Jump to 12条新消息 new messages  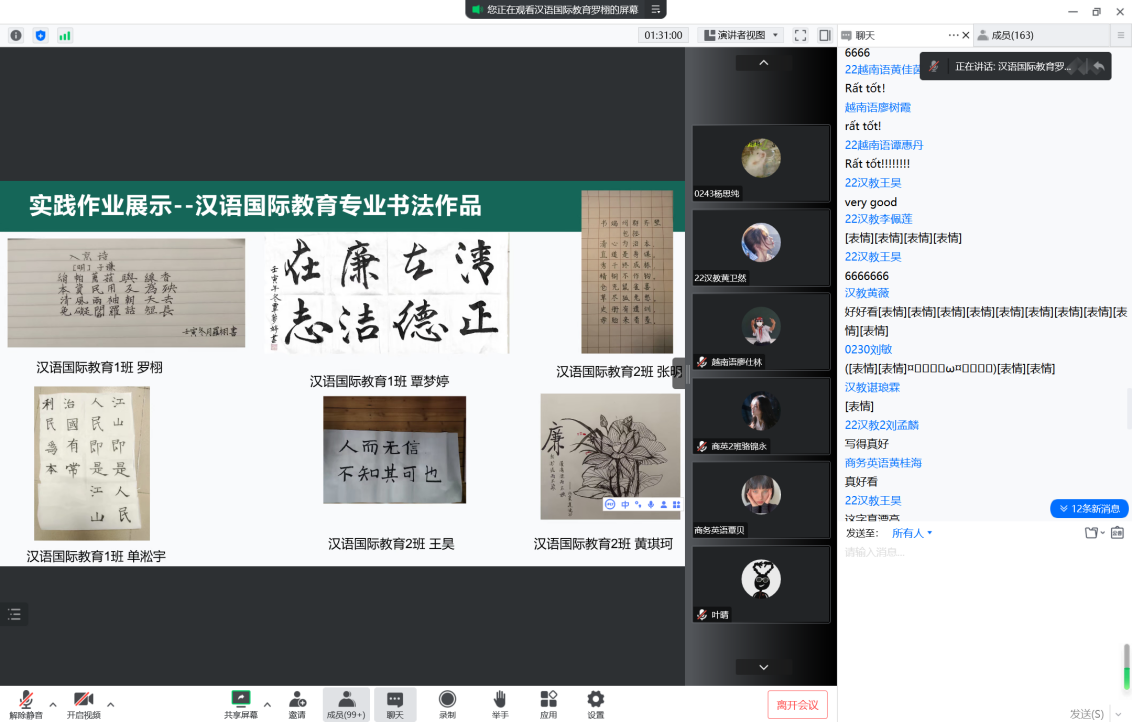1089,509
